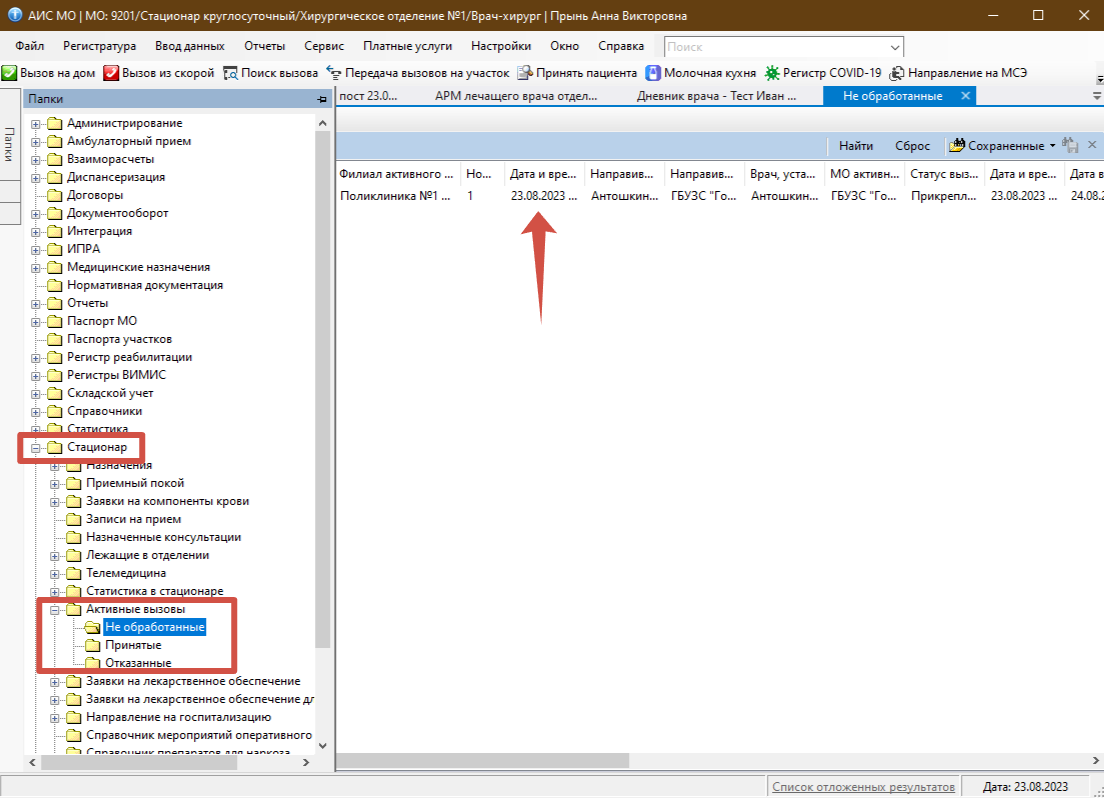Open the 'Платные услуги' menu
This screenshot has width=1104, height=798.
click(x=408, y=46)
